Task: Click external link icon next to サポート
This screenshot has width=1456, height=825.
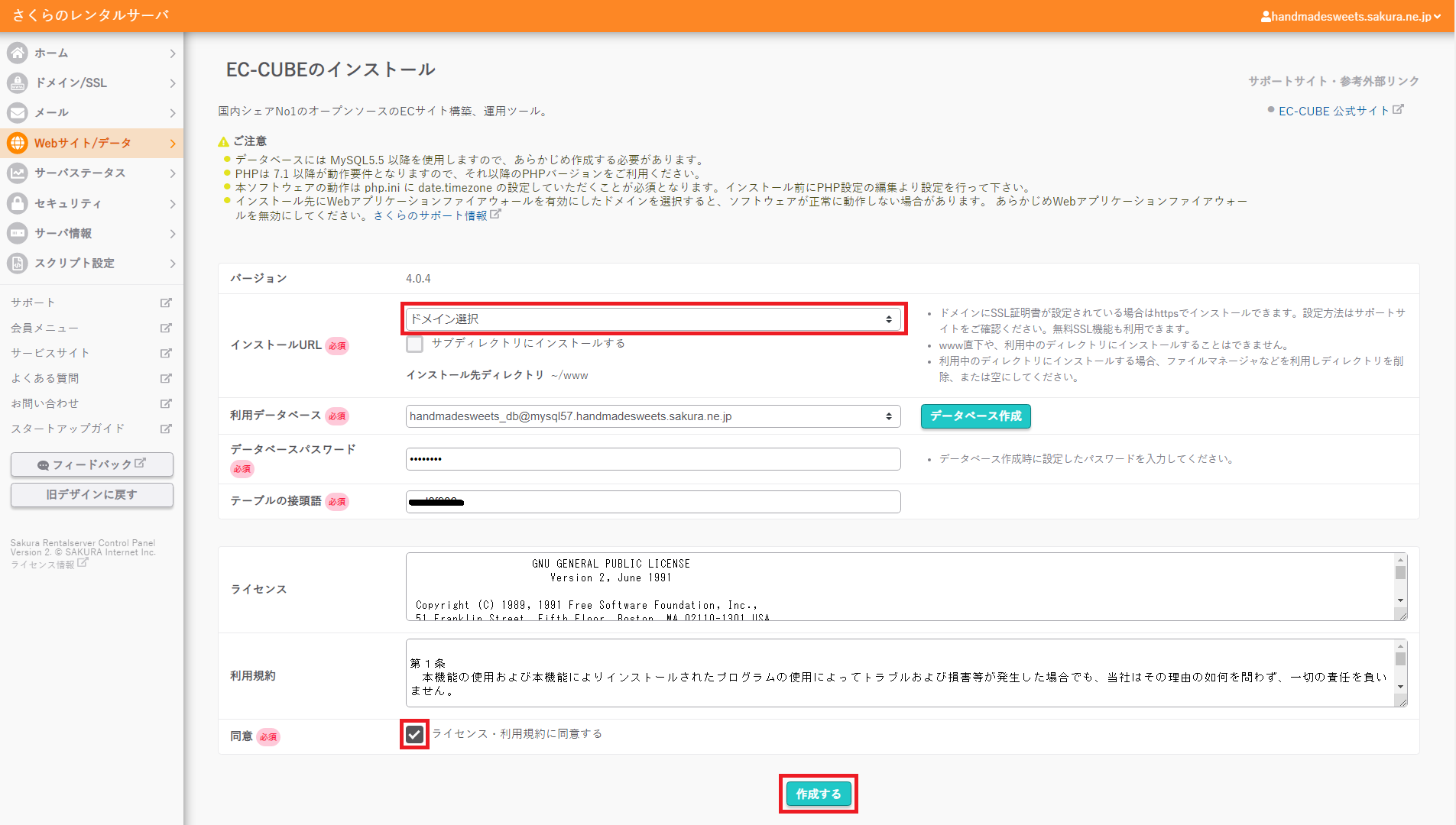Action: click(166, 302)
